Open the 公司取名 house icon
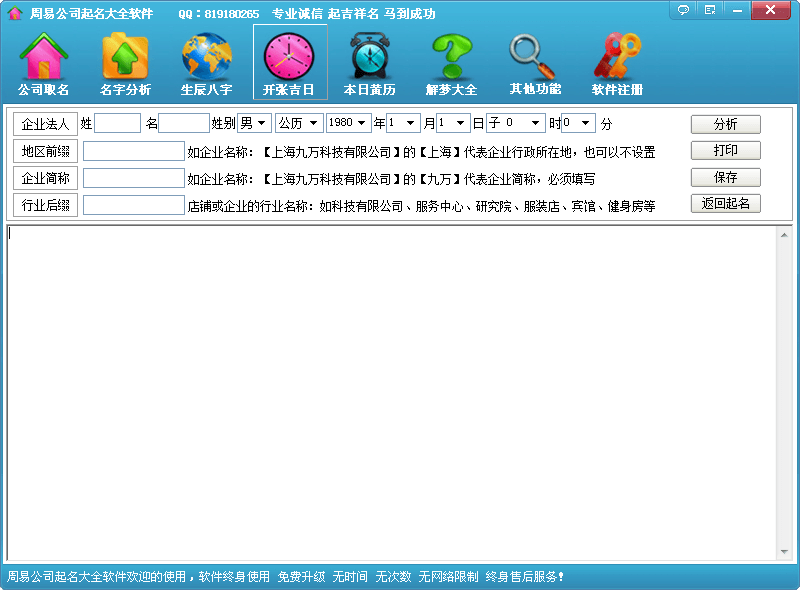The width and height of the screenshot is (800, 590). tap(43, 59)
